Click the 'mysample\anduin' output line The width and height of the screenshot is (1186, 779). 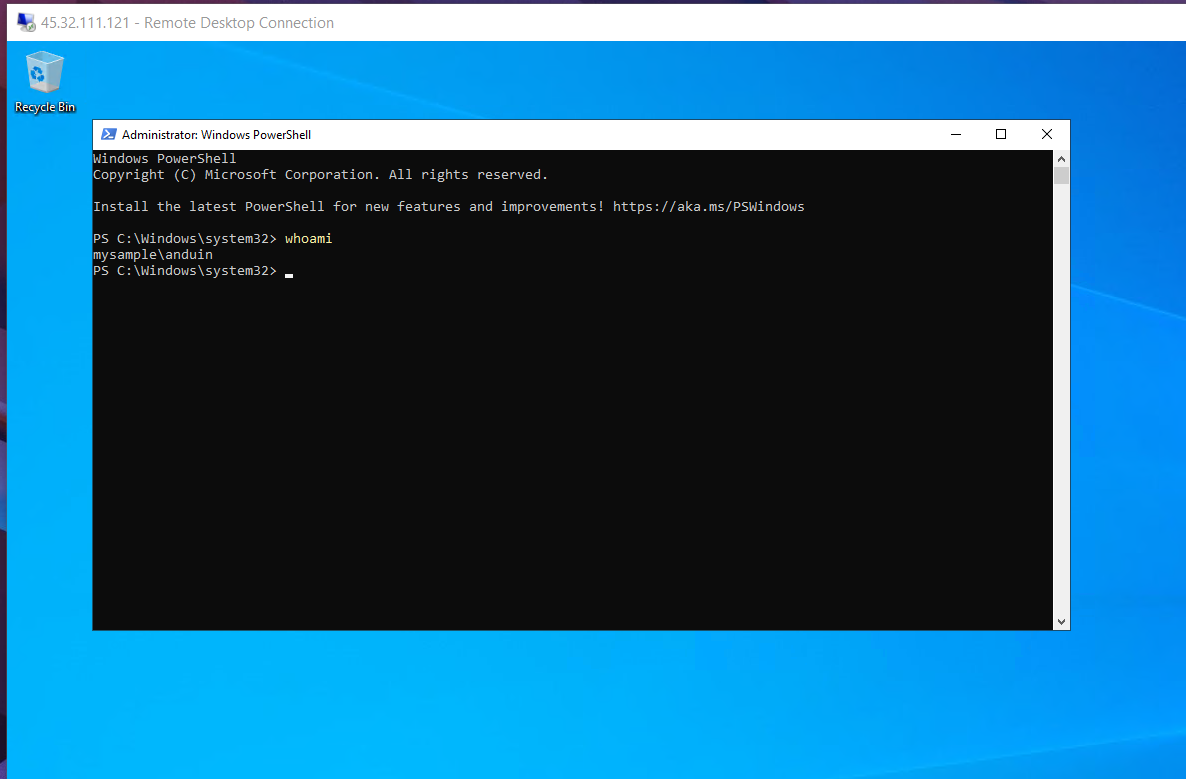point(153,255)
